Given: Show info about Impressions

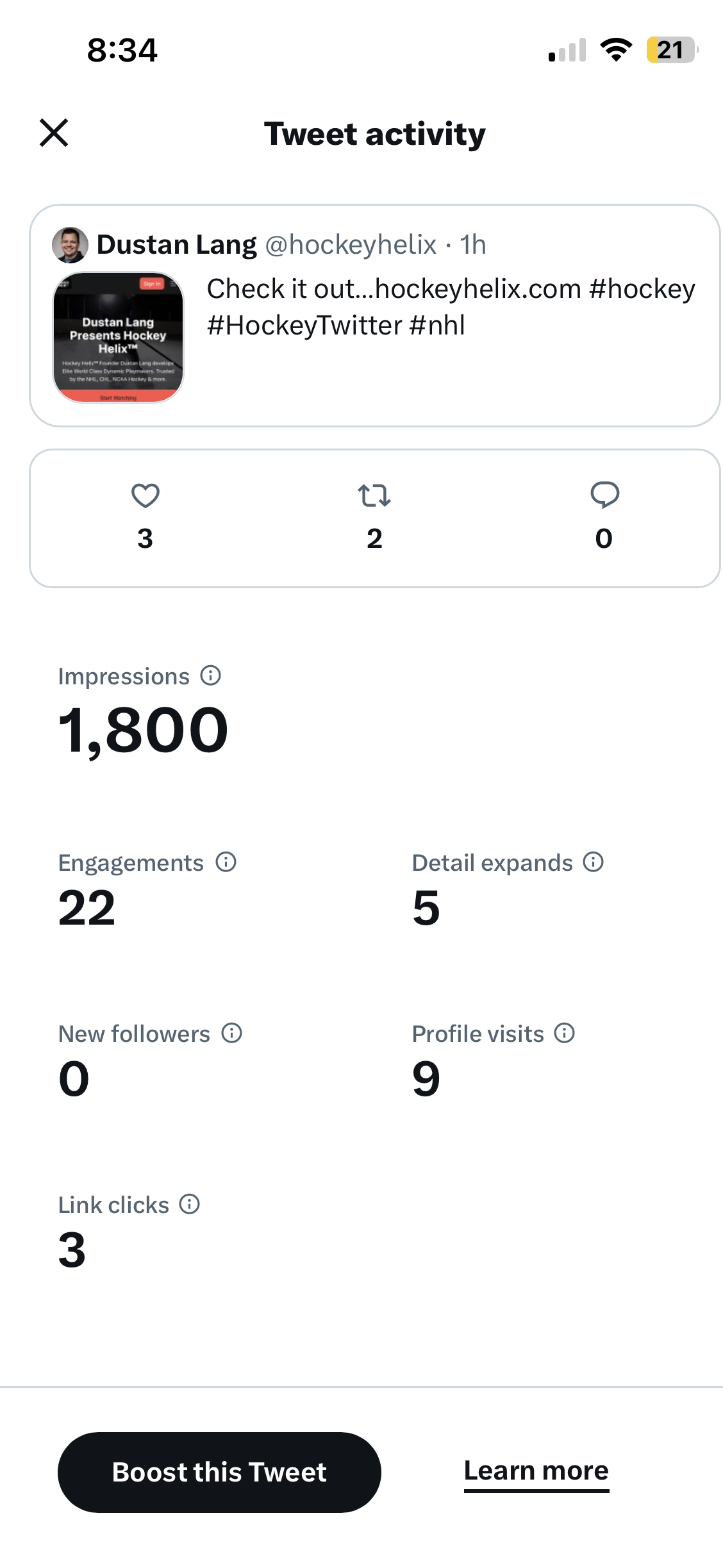Looking at the screenshot, I should [211, 675].
